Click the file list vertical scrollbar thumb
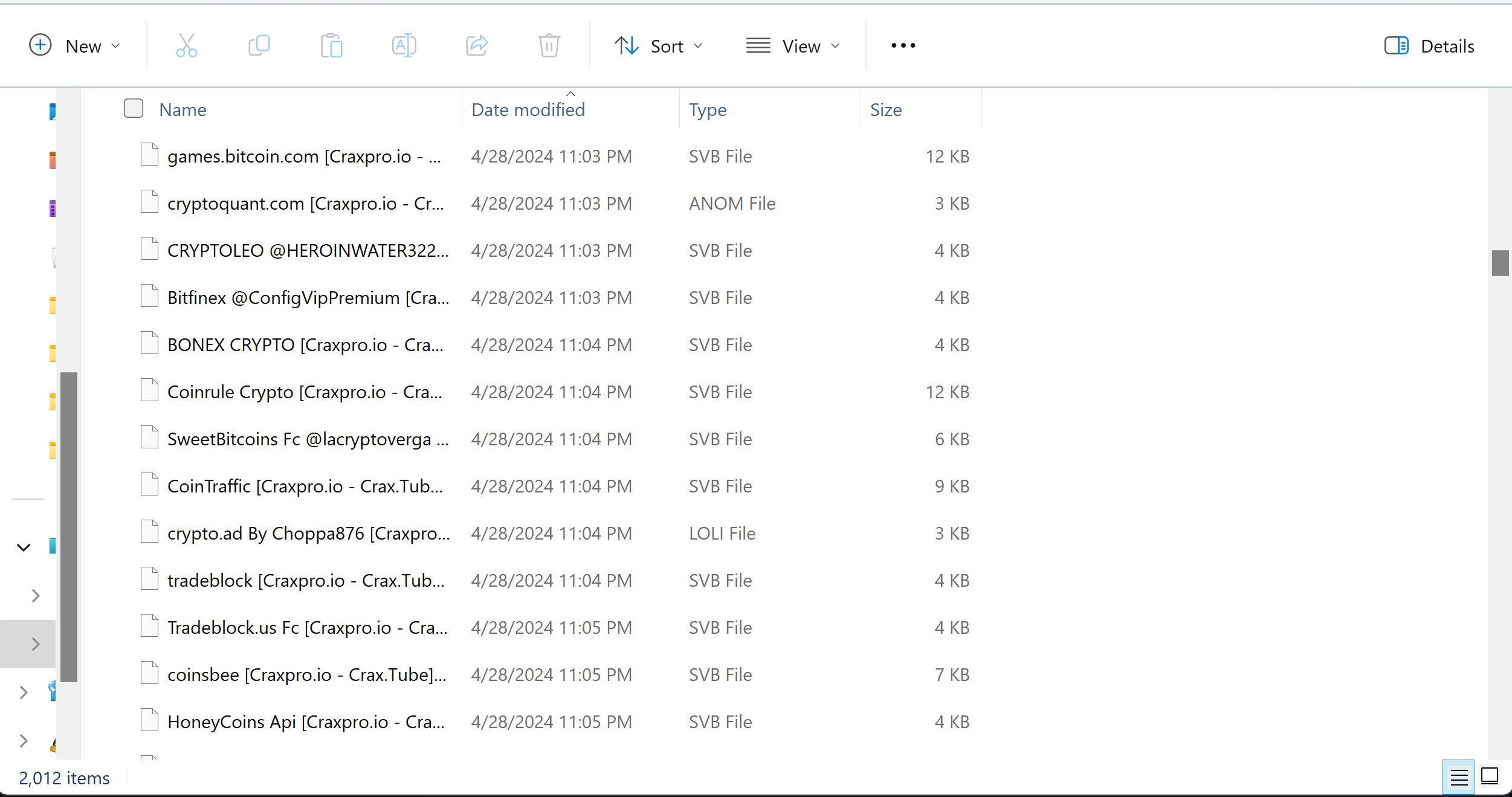Screen dimensions: 1512x797 coord(1500,263)
